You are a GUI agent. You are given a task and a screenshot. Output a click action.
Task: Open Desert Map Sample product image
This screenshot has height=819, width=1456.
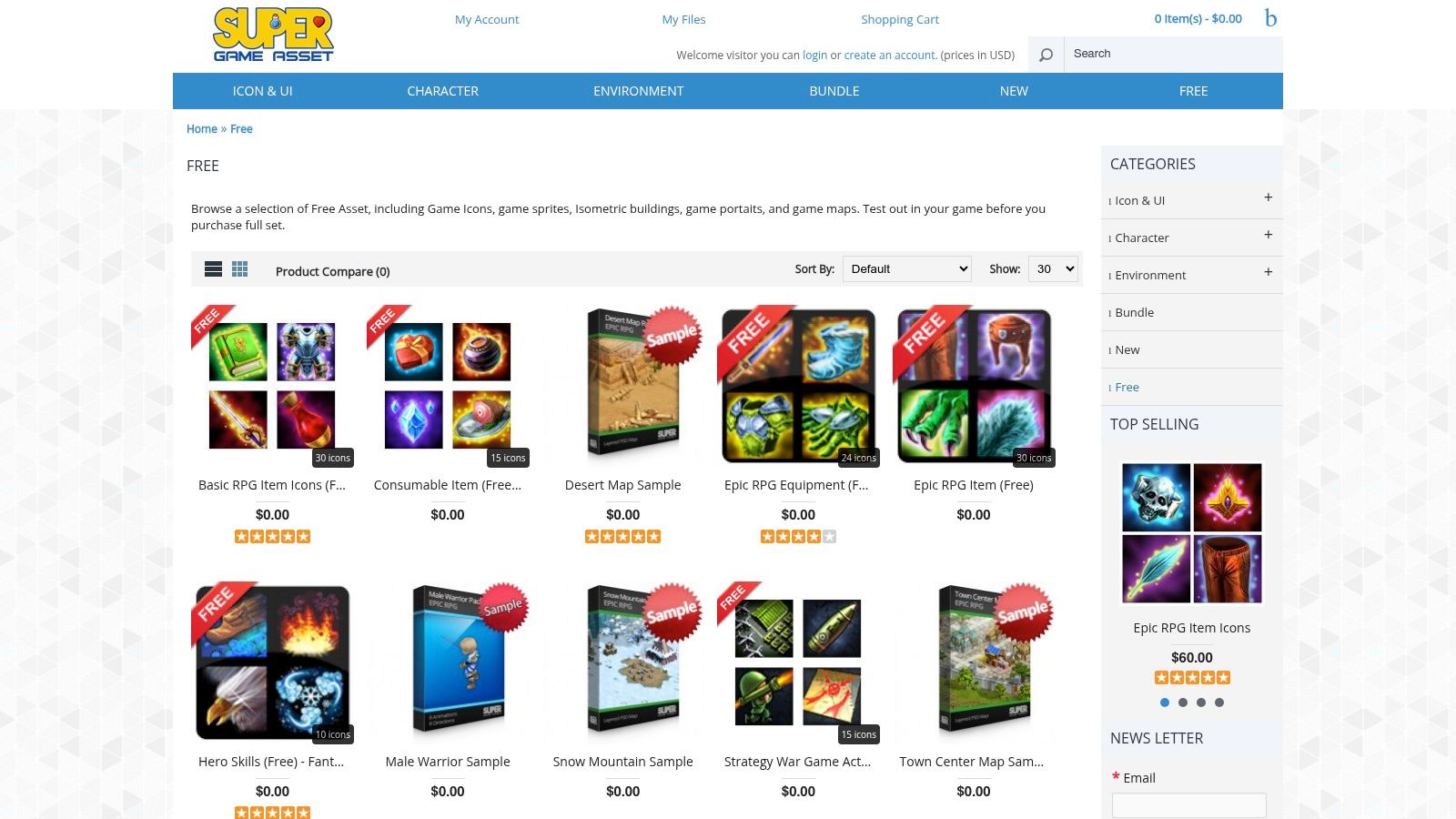(623, 386)
